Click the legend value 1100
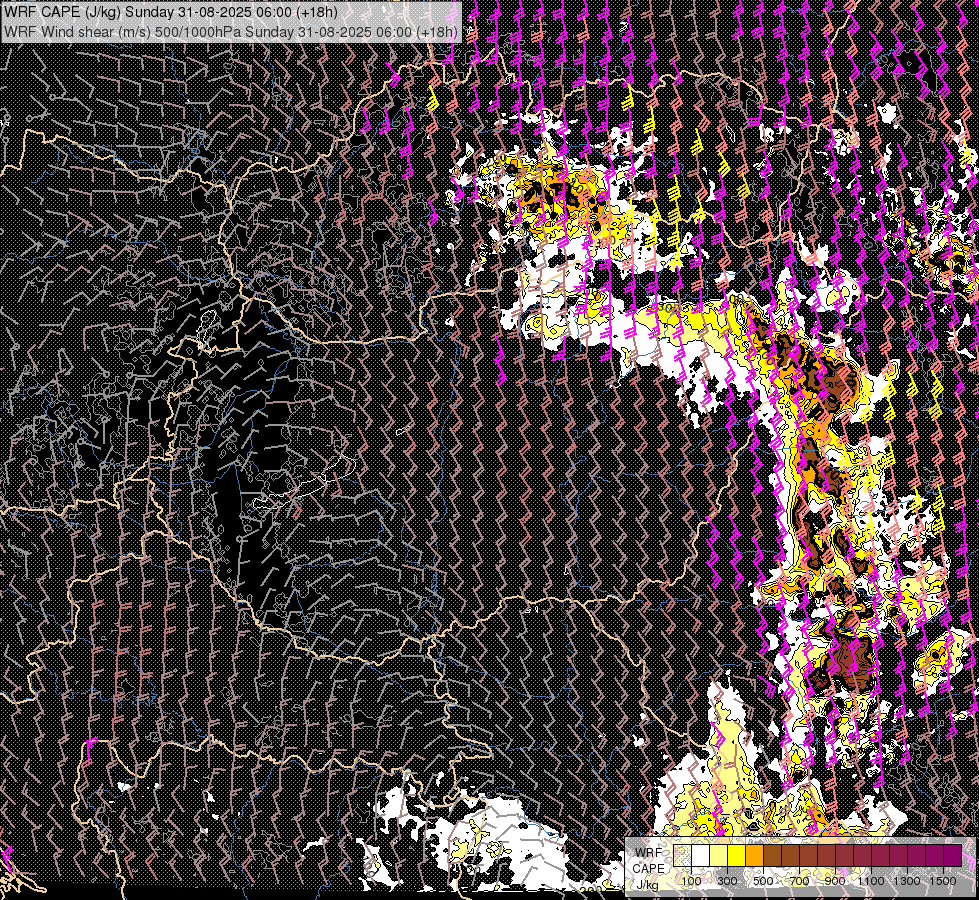This screenshot has height=900, width=979. click(x=870, y=881)
